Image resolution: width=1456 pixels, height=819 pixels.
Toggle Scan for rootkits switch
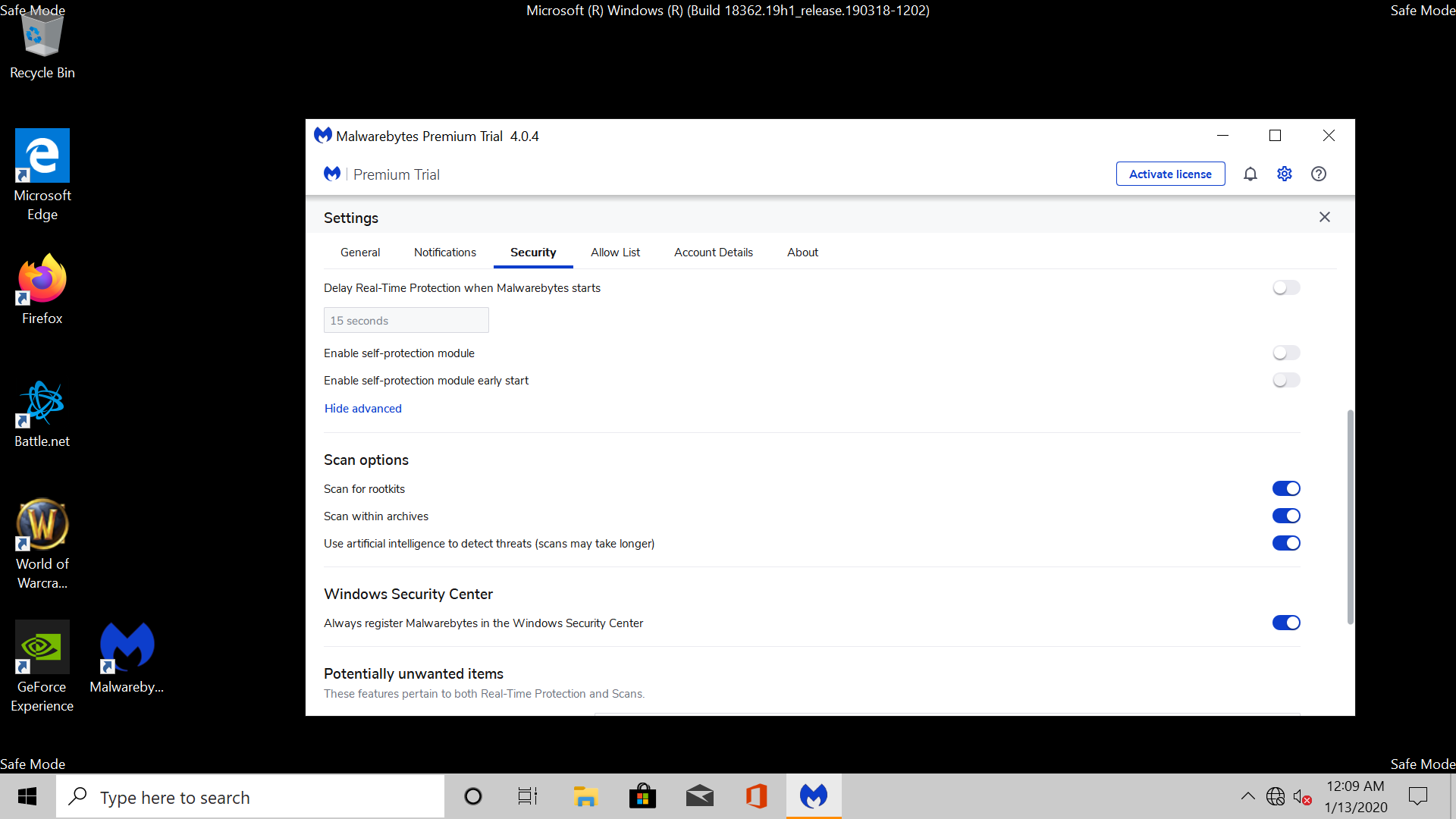click(1287, 489)
